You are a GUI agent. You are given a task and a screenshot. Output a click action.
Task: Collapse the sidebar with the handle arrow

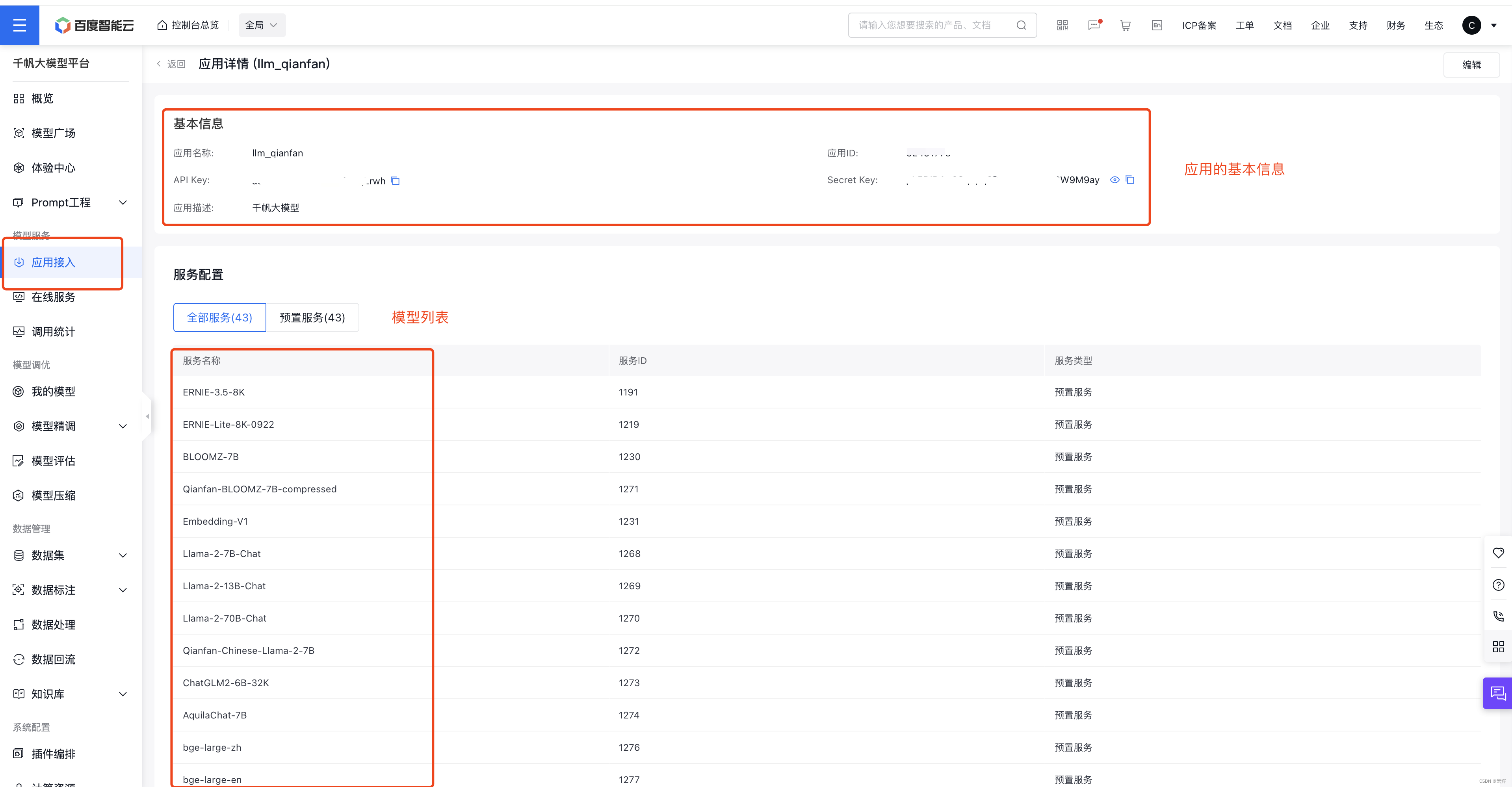(x=147, y=416)
